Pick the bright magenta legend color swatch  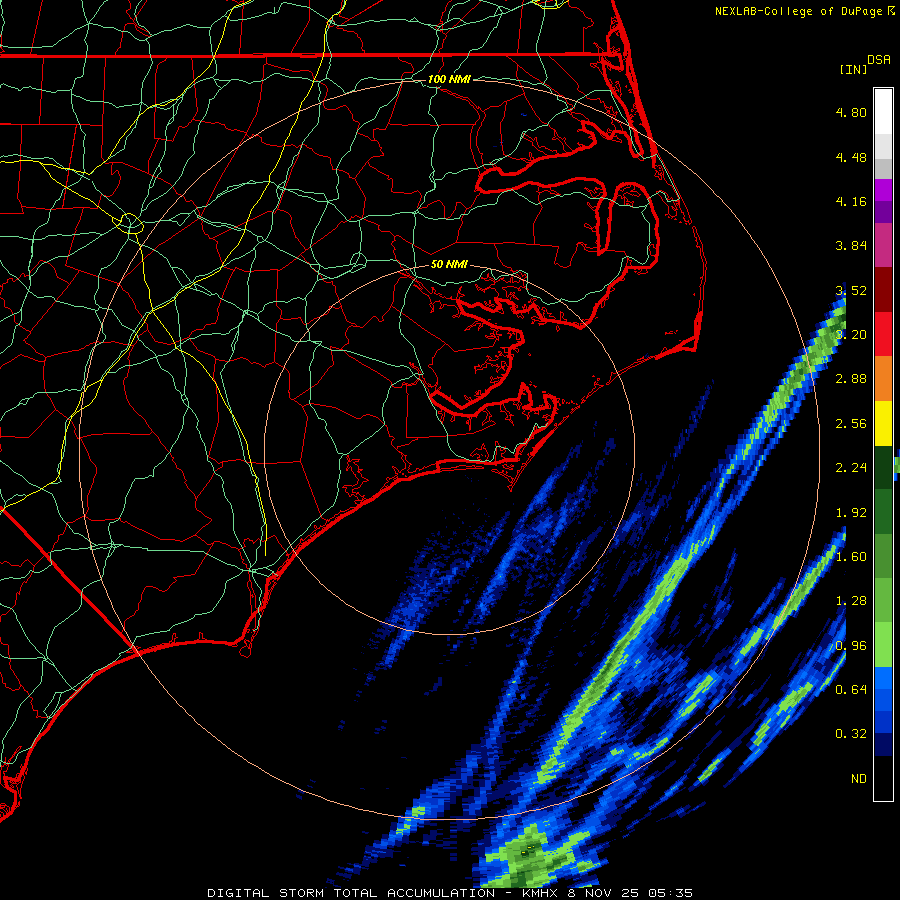(883, 190)
